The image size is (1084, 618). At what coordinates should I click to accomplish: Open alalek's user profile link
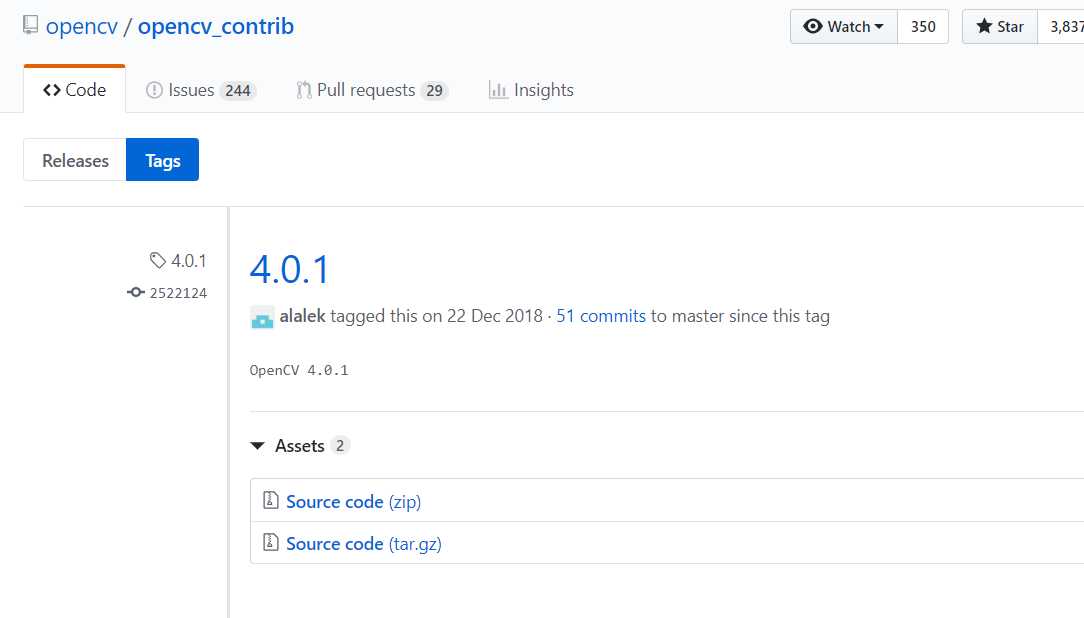coord(302,316)
